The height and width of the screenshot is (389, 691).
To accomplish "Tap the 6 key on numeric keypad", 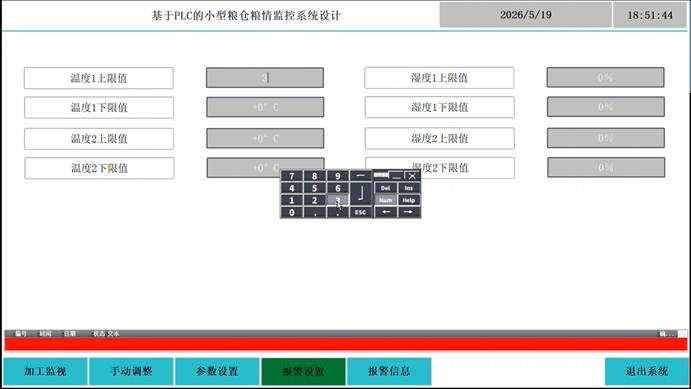I will click(338, 188).
